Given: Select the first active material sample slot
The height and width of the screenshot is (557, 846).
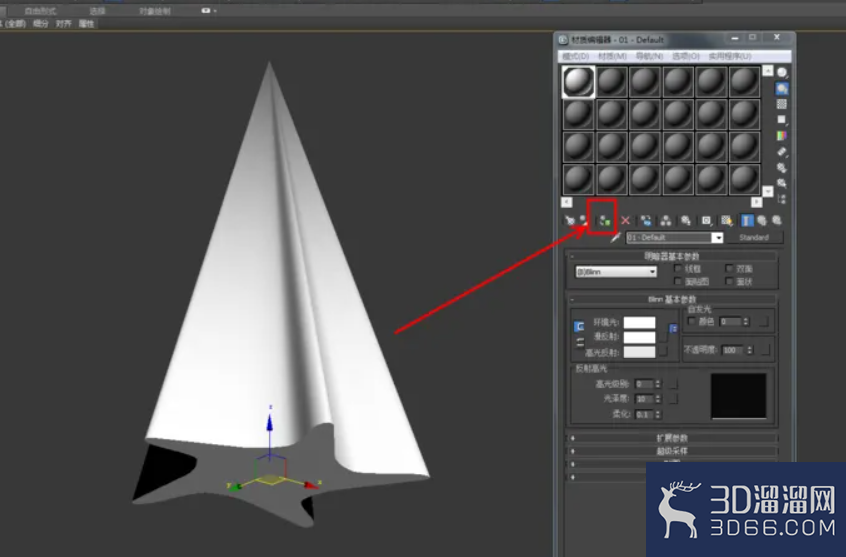Looking at the screenshot, I should click(578, 81).
